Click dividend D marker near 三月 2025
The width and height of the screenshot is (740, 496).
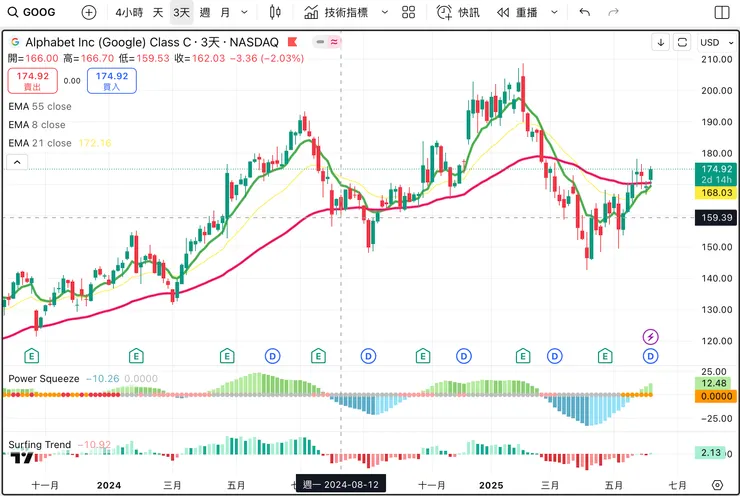[x=555, y=356]
